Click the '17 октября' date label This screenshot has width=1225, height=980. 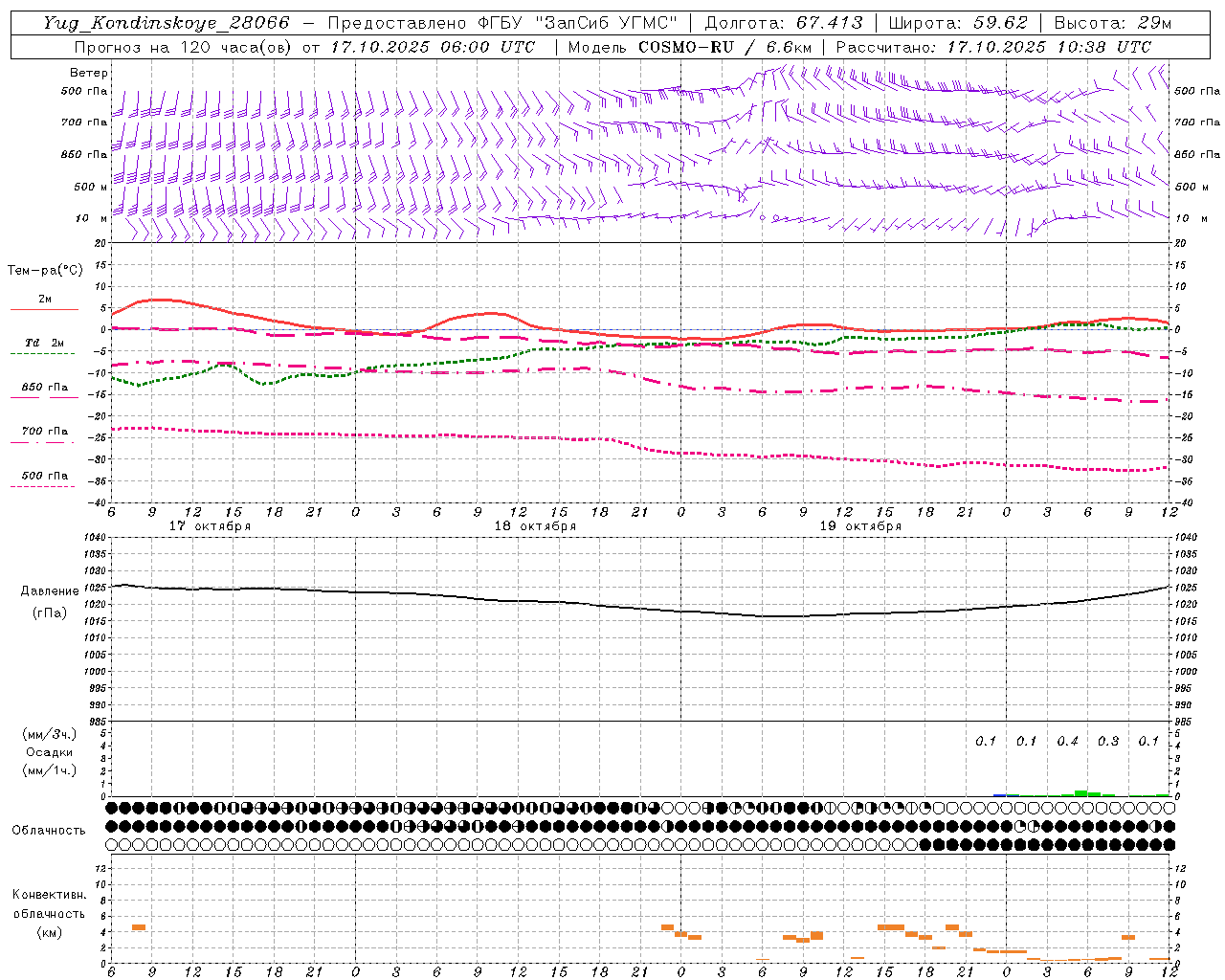coord(210,526)
